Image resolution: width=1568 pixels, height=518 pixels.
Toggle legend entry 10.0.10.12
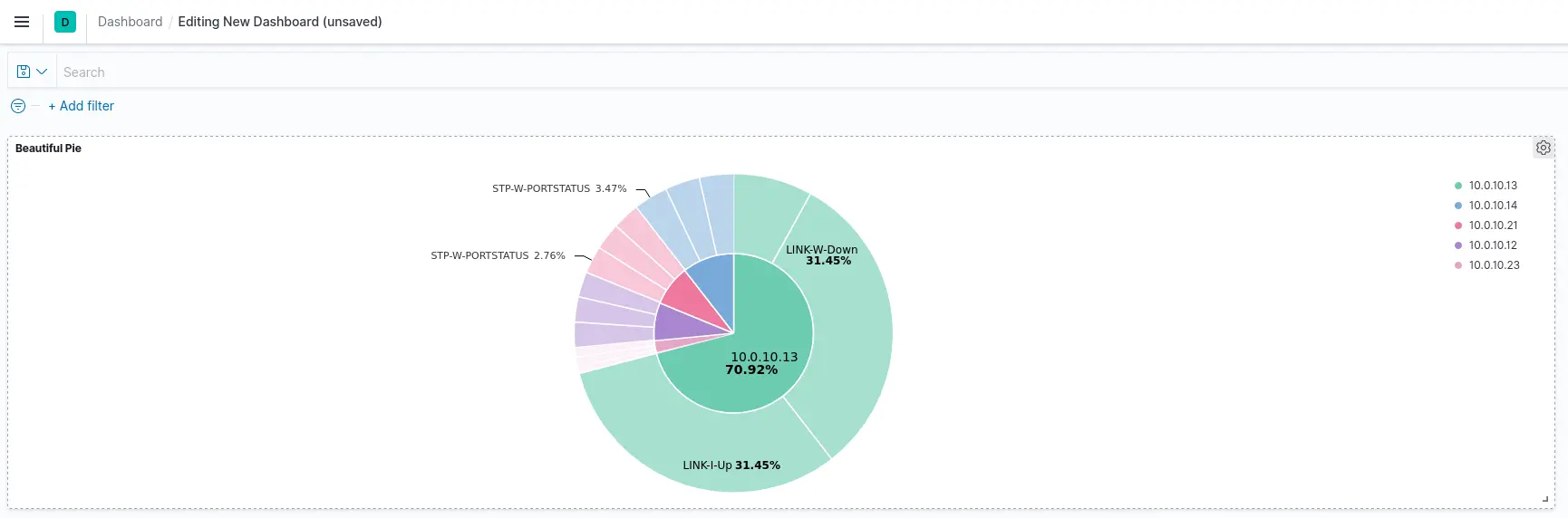[x=1493, y=245]
